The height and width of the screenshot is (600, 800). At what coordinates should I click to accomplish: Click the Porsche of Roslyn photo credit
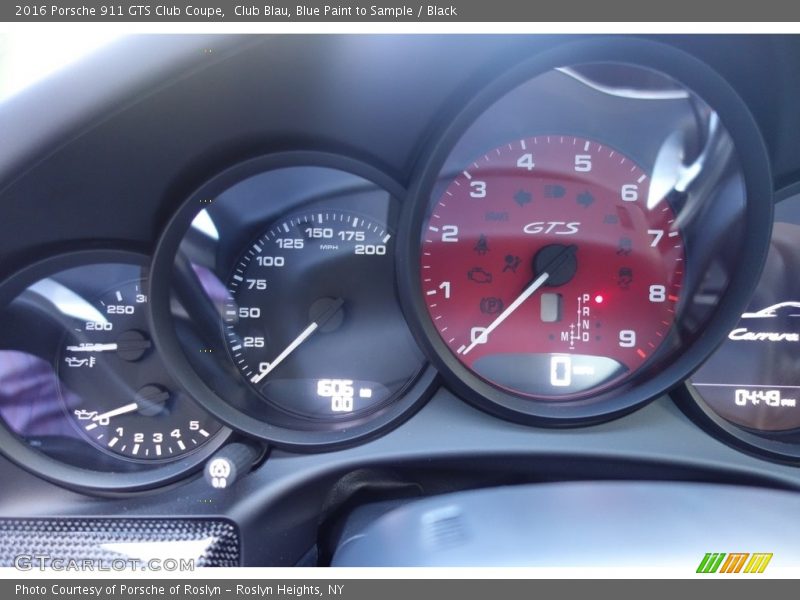coord(179,590)
